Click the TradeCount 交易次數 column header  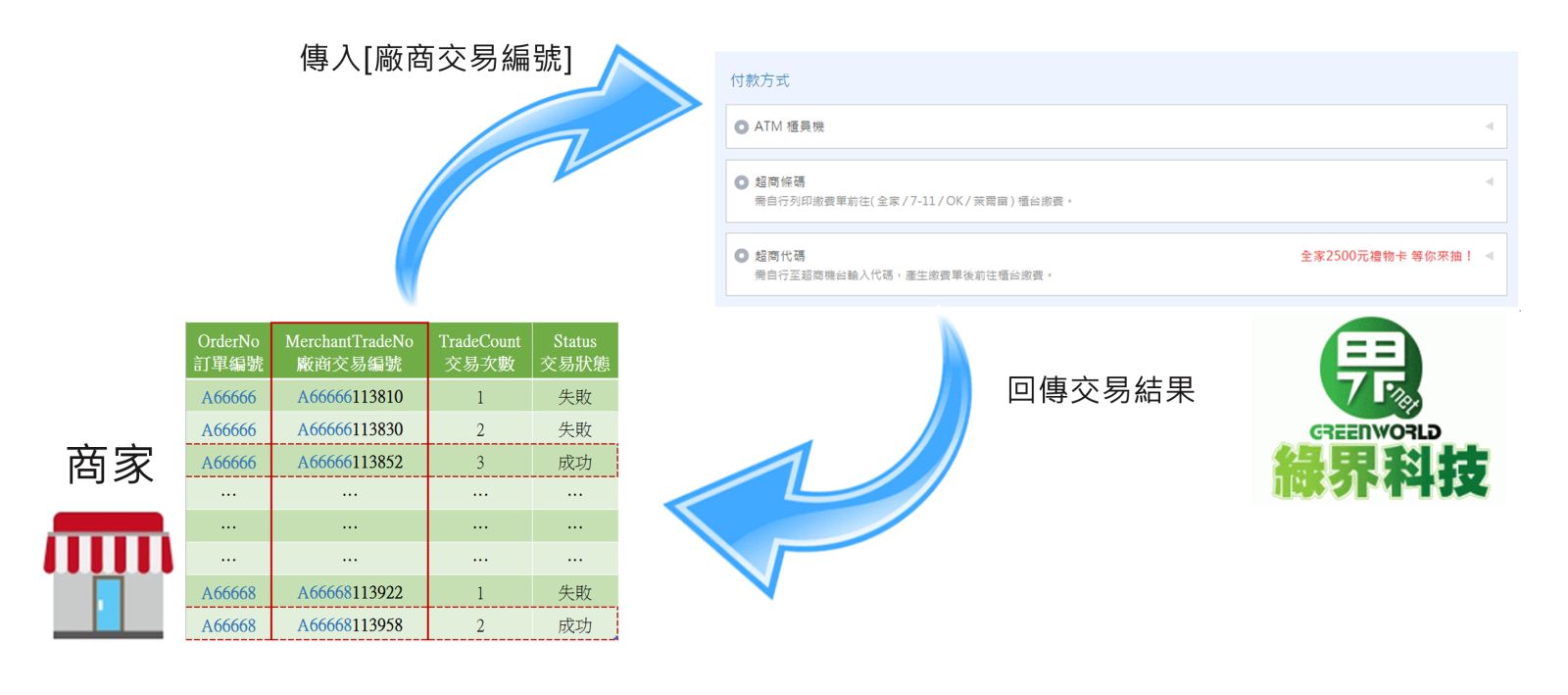click(480, 352)
